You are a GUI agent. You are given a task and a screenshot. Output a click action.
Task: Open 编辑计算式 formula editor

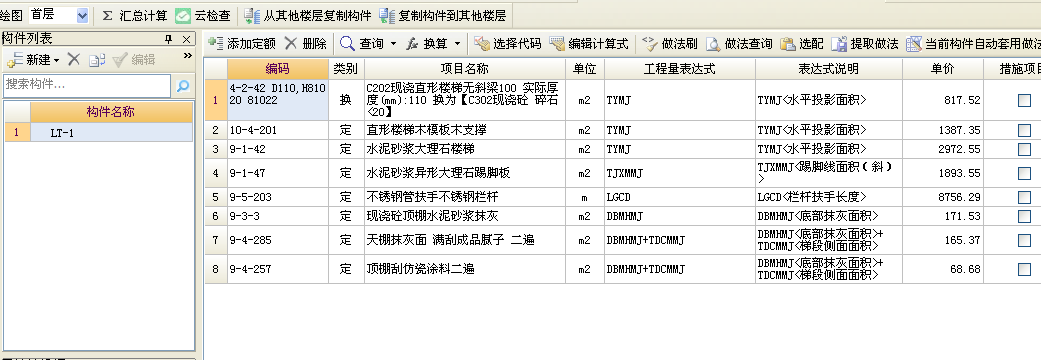pos(589,44)
